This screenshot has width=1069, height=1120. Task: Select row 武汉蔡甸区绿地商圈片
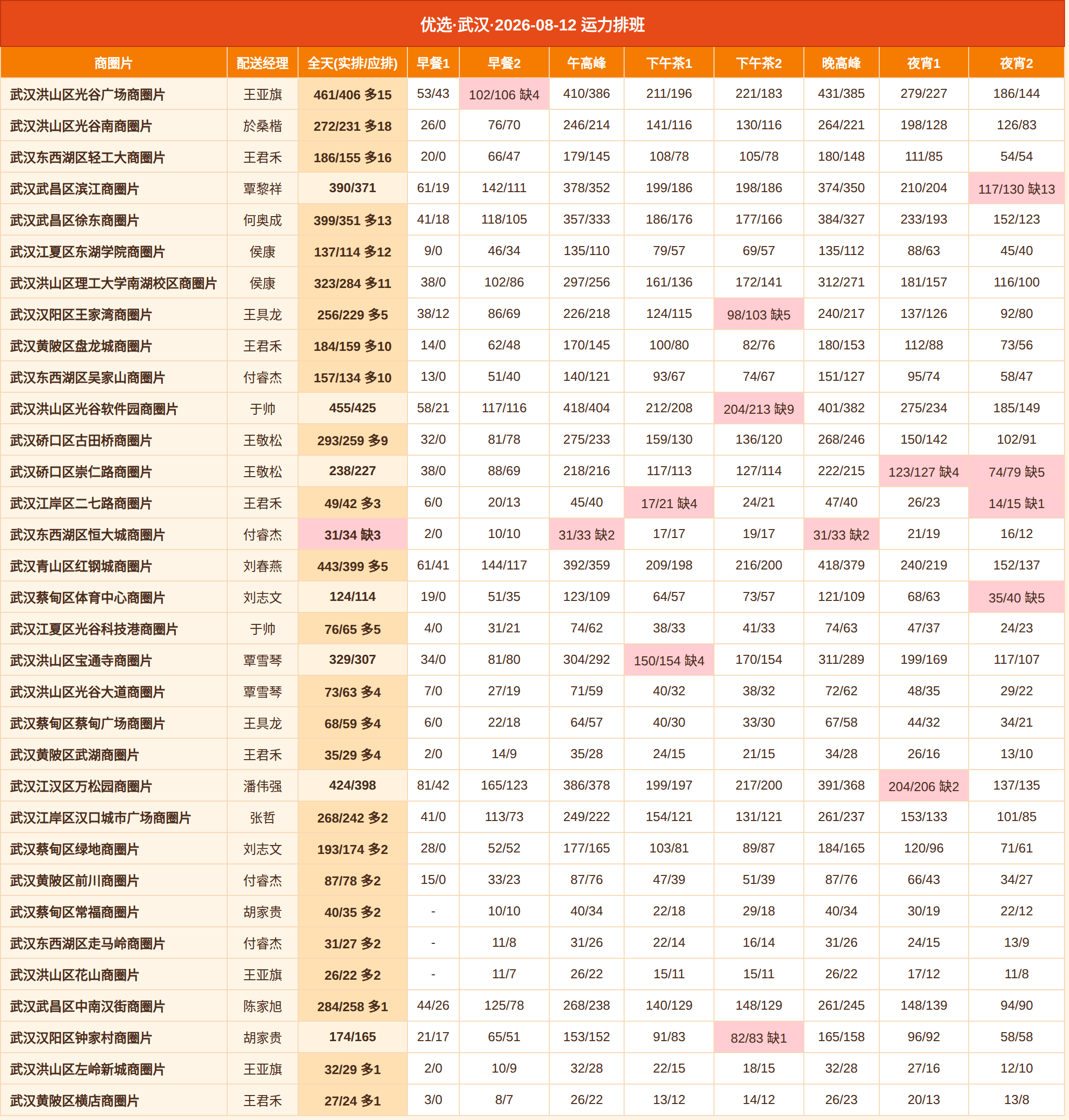532,849
